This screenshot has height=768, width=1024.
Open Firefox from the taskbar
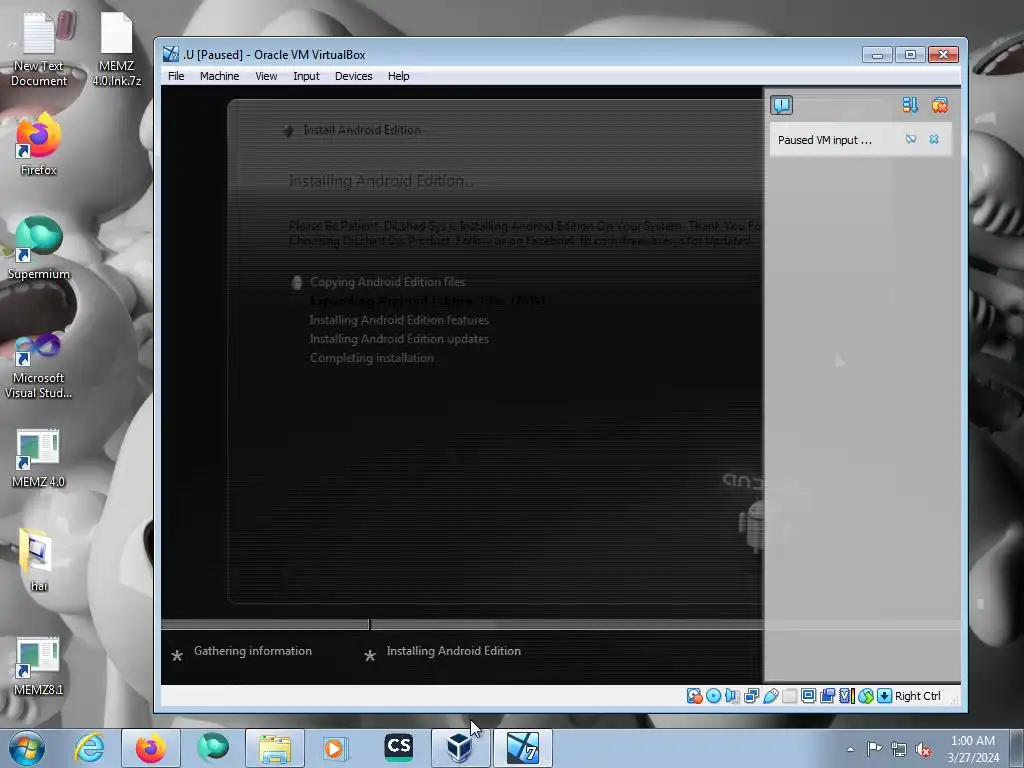pyautogui.click(x=151, y=748)
